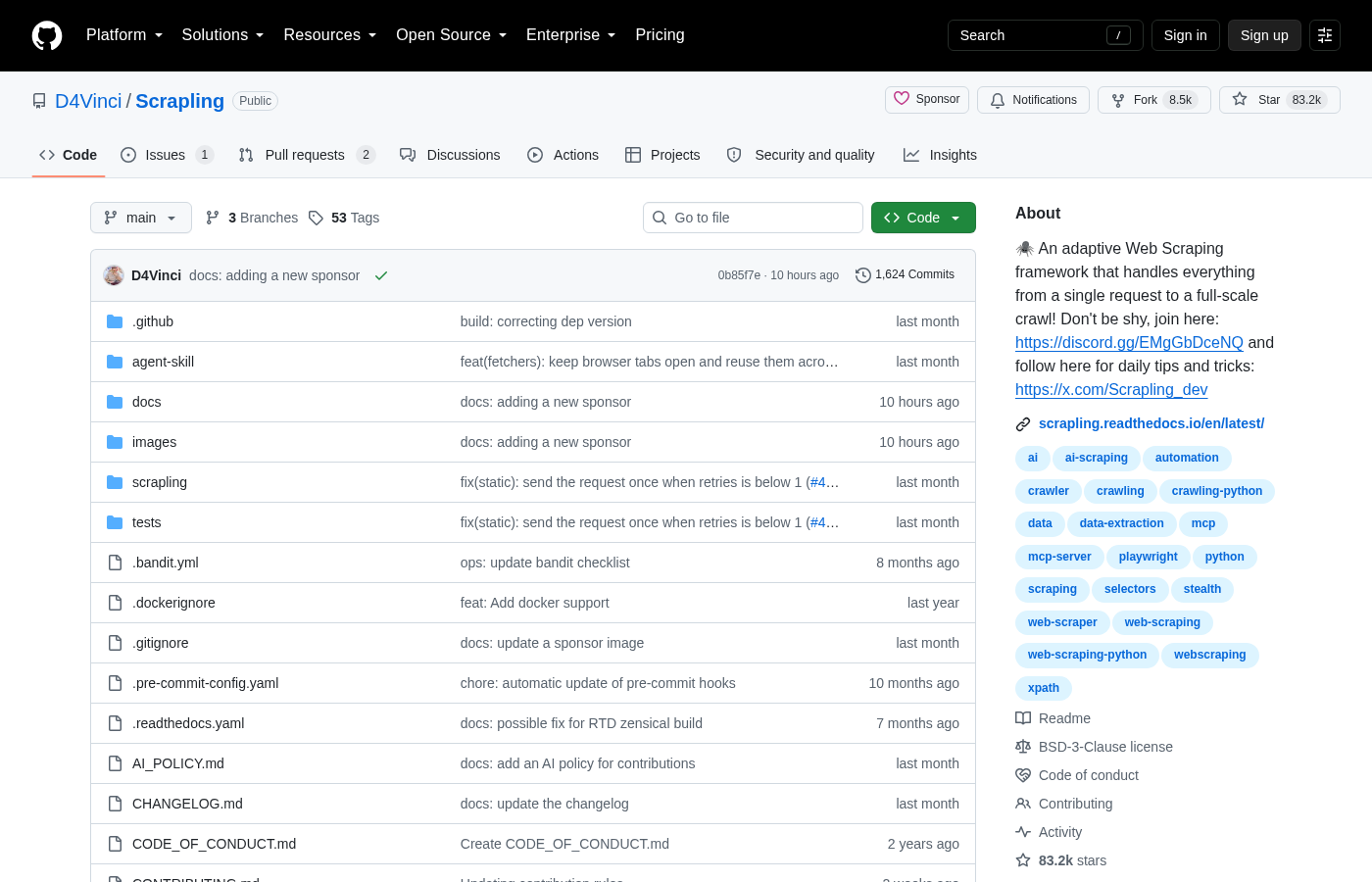Open the BSD-3-Clause license link
Viewport: 1372px width, 882px height.
pyautogui.click(x=1105, y=747)
